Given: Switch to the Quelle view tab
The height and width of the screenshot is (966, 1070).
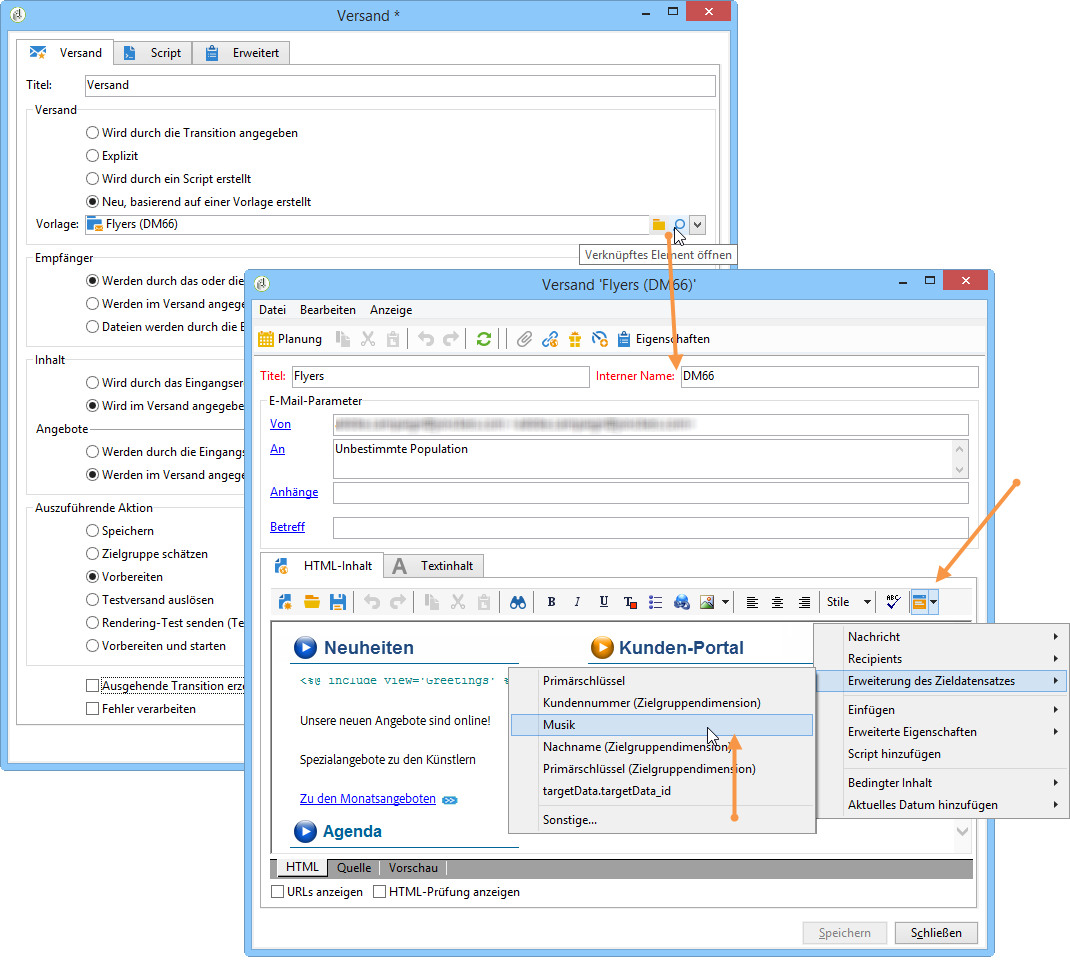Looking at the screenshot, I should coord(354,868).
